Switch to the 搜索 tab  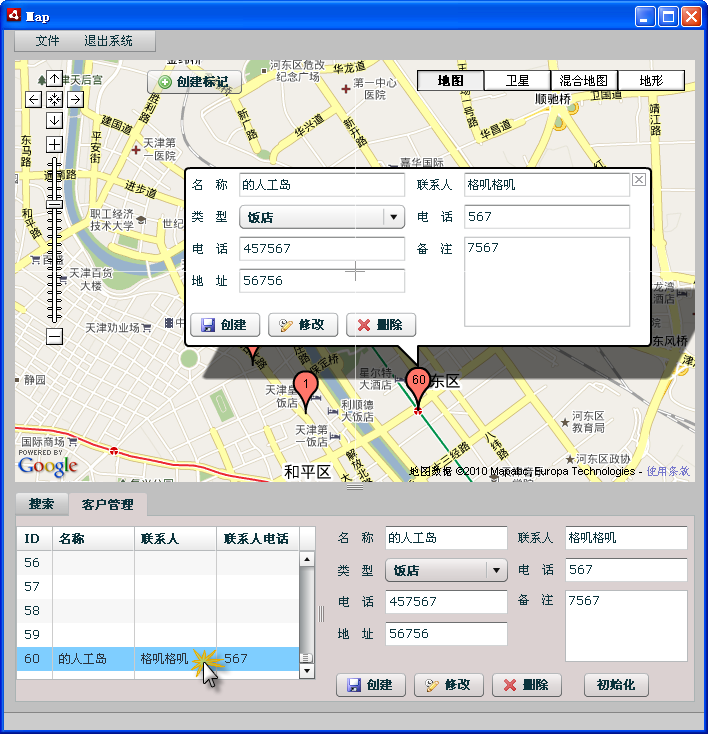[x=41, y=504]
